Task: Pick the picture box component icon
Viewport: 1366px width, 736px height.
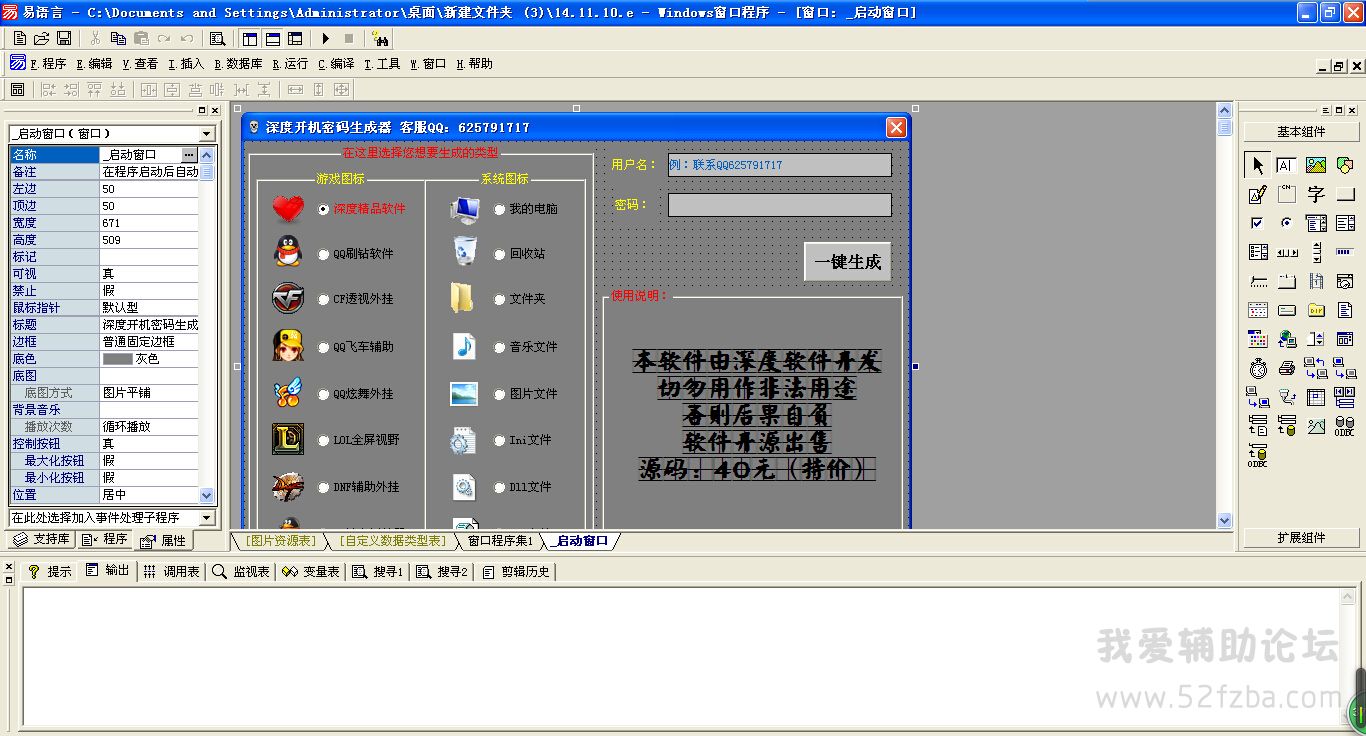Action: 1316,165
